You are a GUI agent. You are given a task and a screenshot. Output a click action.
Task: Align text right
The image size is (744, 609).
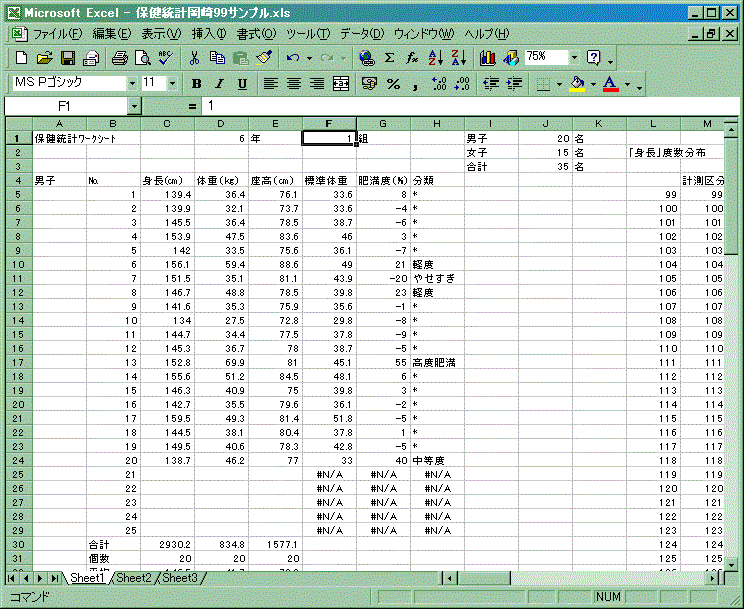click(x=317, y=84)
